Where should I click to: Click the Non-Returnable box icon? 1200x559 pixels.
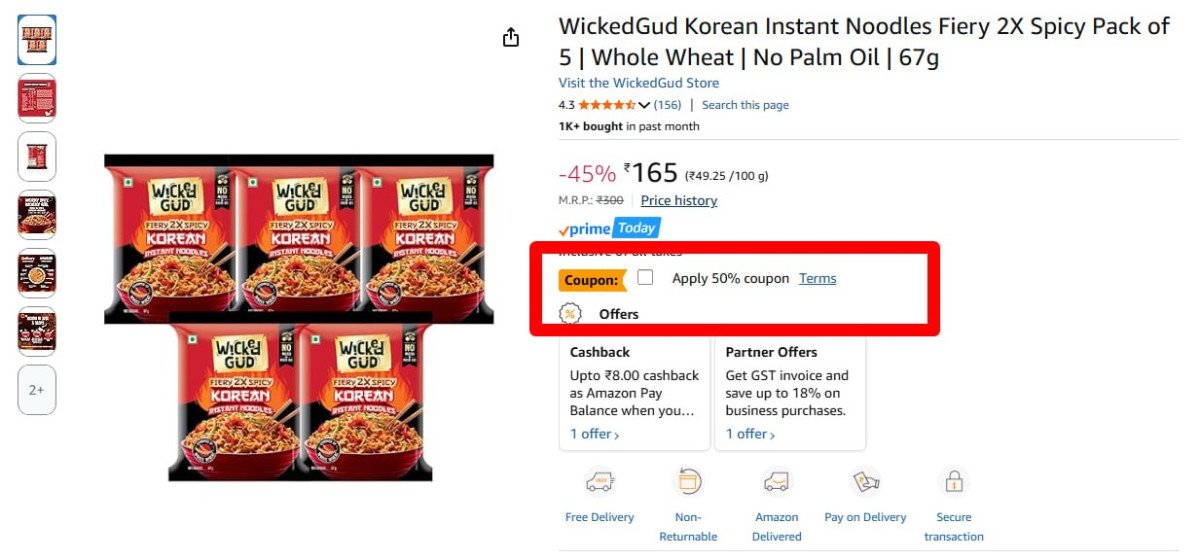click(x=688, y=482)
